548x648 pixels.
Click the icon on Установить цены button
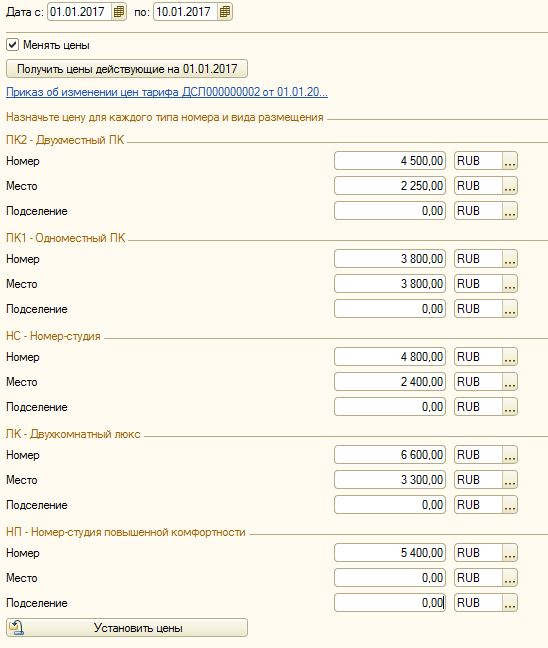tap(17, 627)
